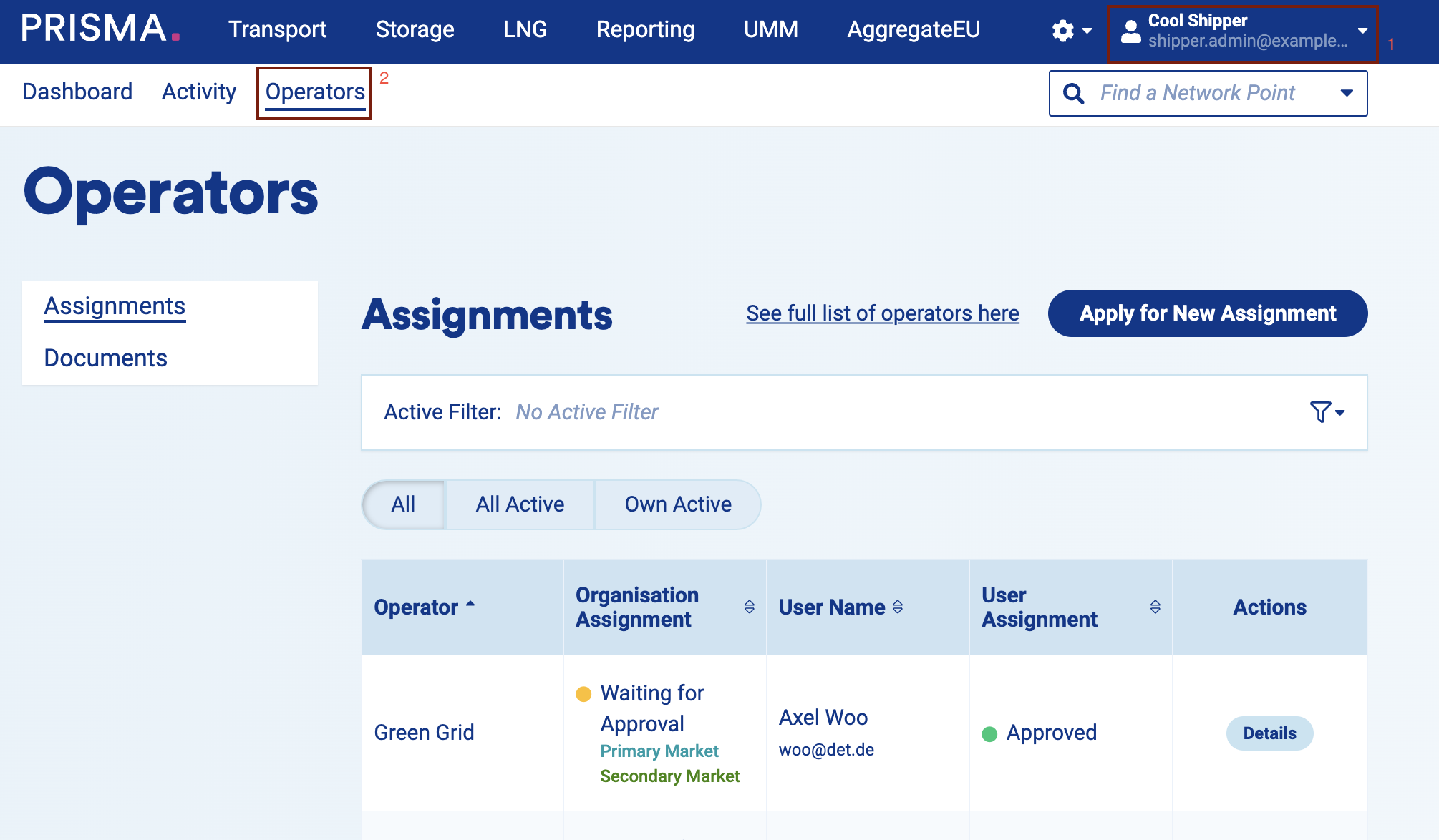Click the network point search magnifier icon

pos(1073,93)
